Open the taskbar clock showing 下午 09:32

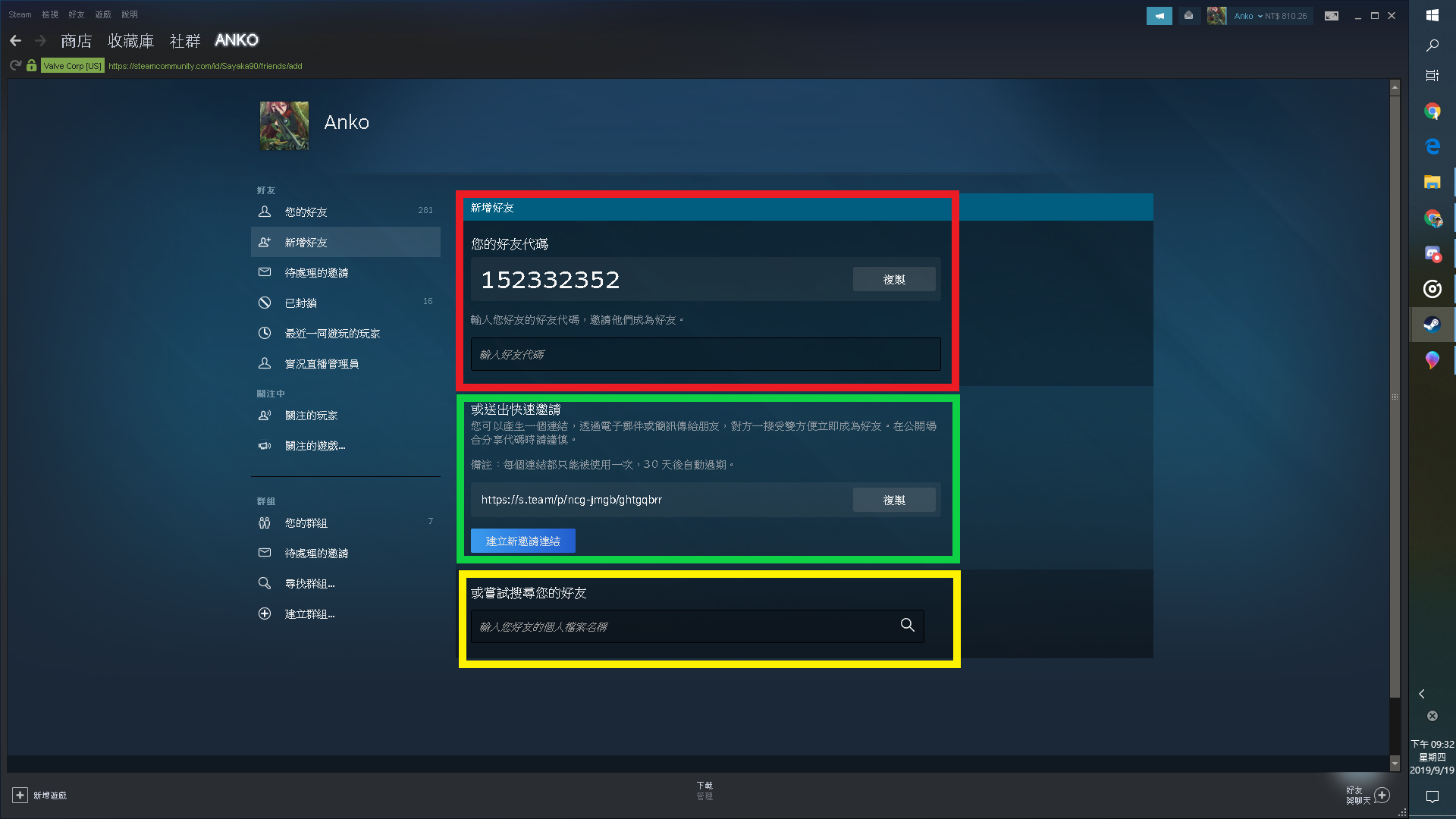click(1432, 757)
